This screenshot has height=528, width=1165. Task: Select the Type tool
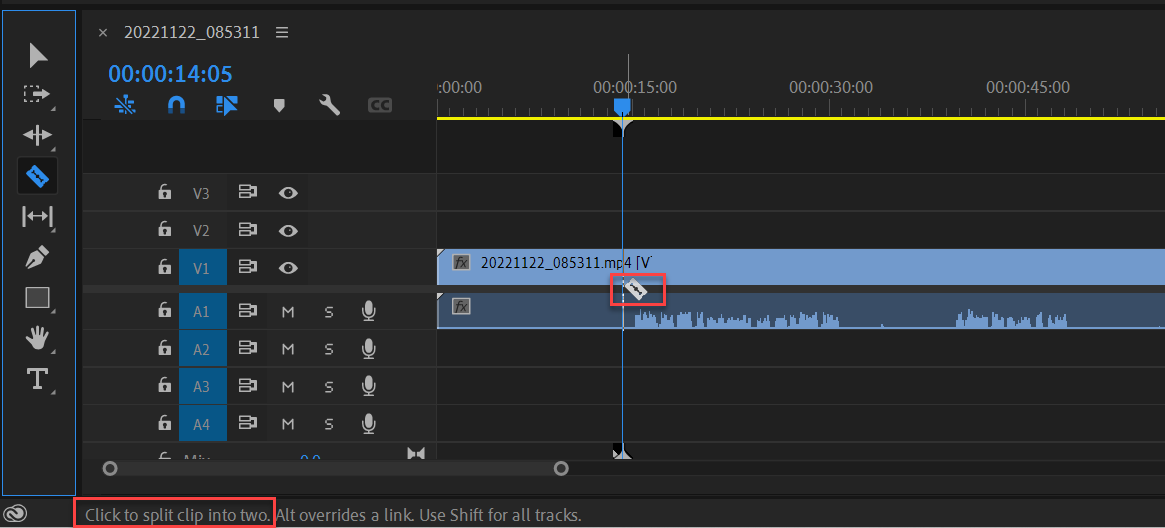coord(37,379)
